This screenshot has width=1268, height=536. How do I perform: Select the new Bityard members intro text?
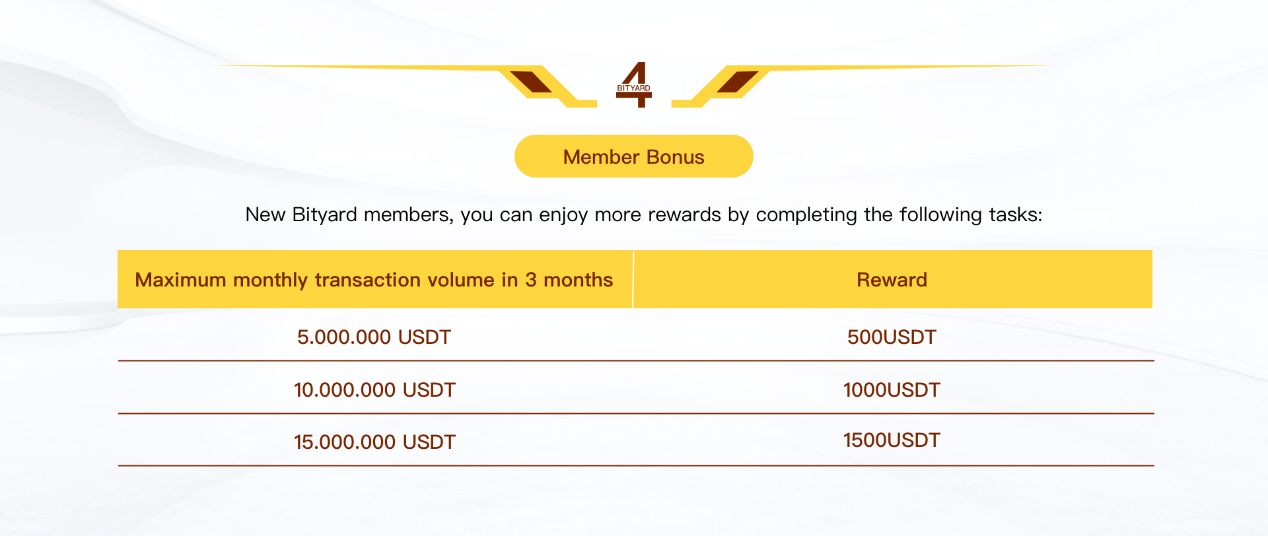click(644, 215)
